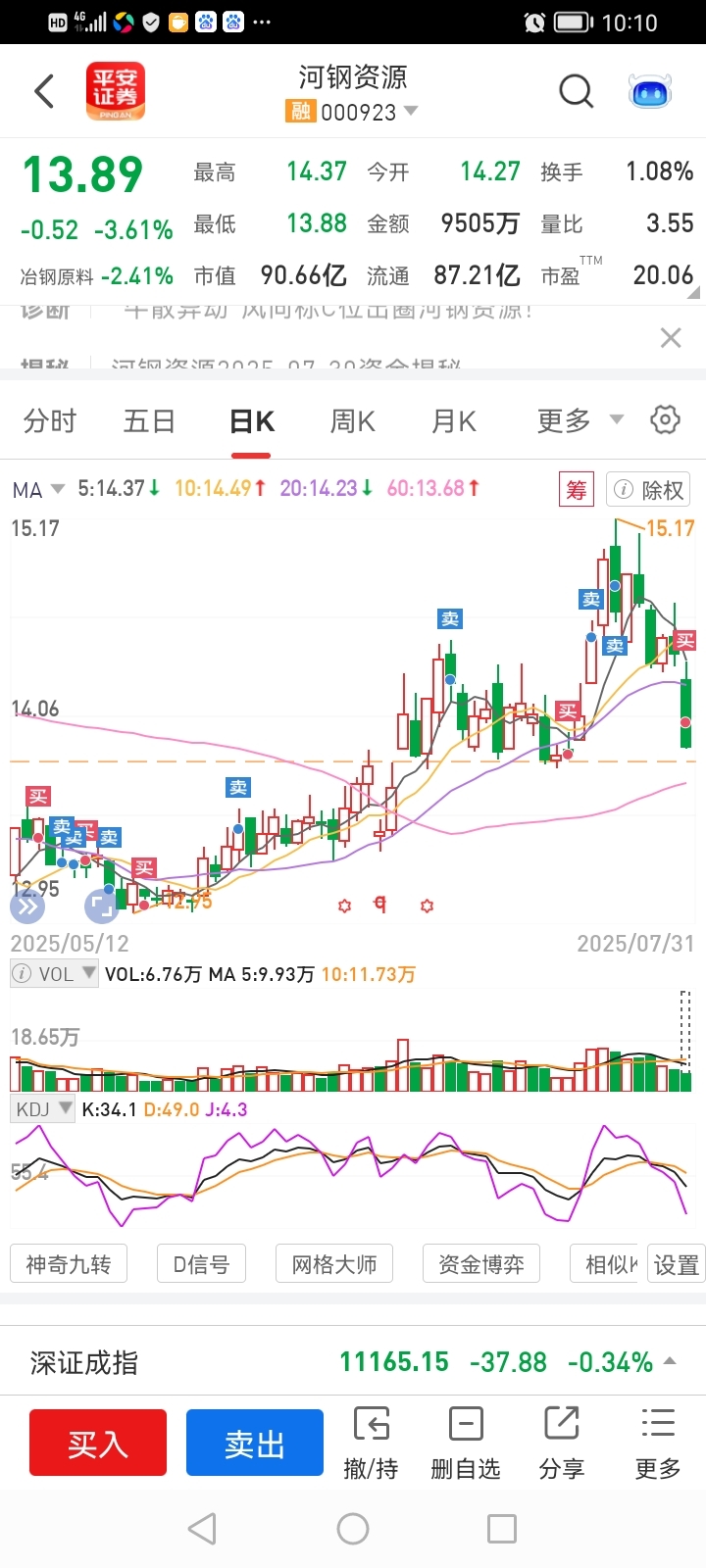Open 资金博弈 indicator

tap(481, 1264)
